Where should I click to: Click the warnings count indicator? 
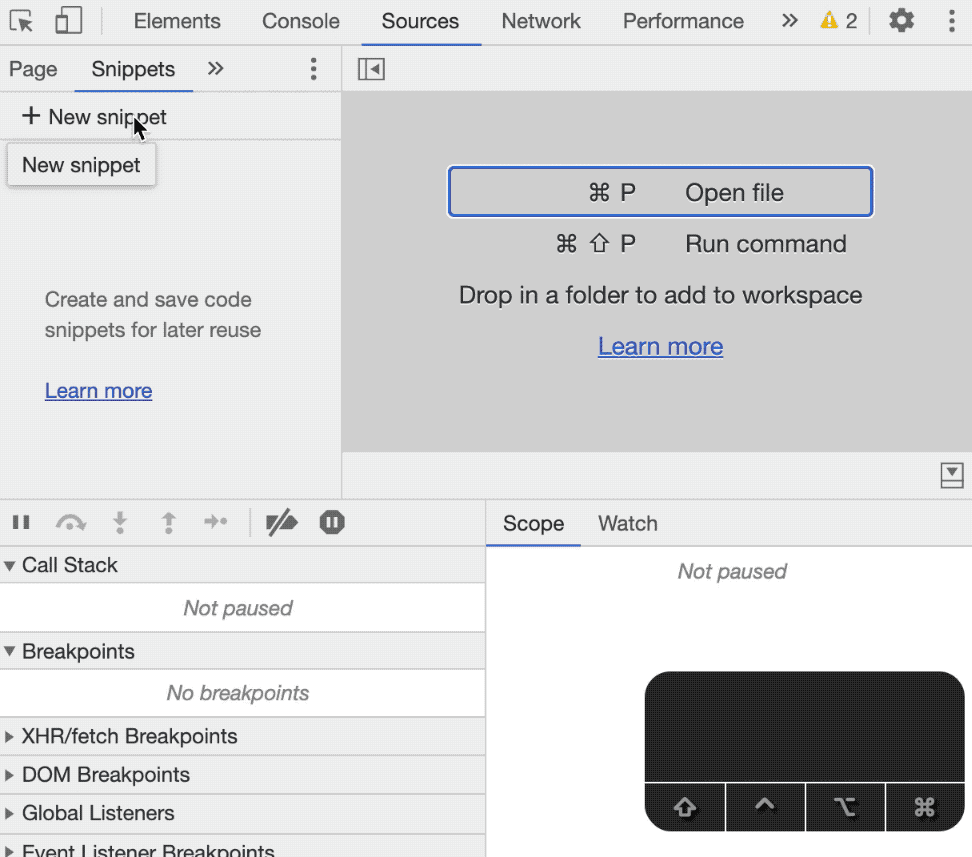[839, 21]
